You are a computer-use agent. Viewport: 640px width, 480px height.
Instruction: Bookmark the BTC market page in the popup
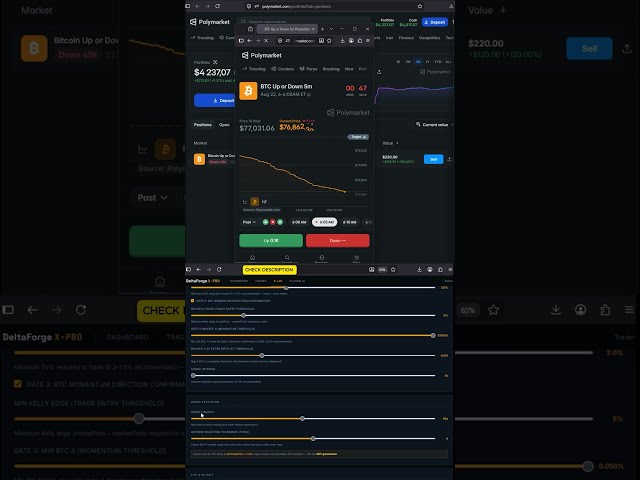(329, 40)
